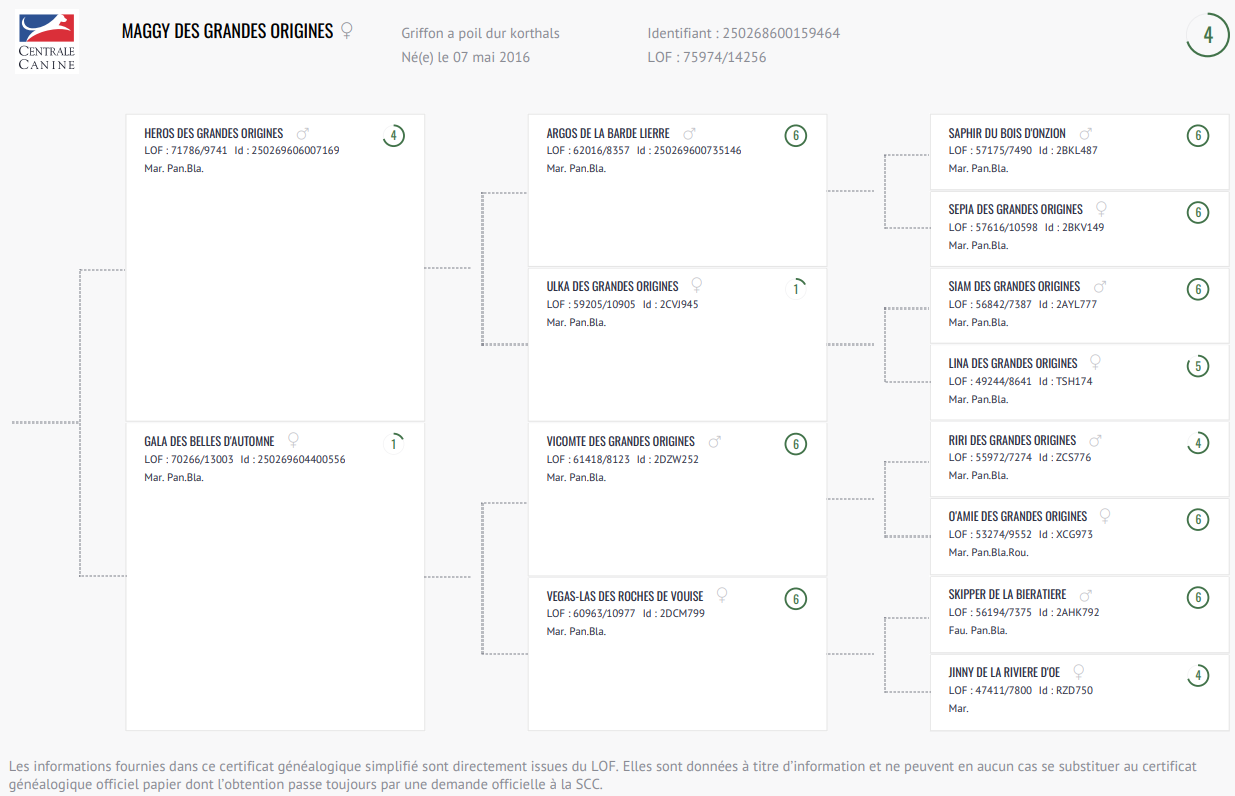
Task: Select Vicomte des Grandes Origines ancestor card
Action: [x=677, y=499]
